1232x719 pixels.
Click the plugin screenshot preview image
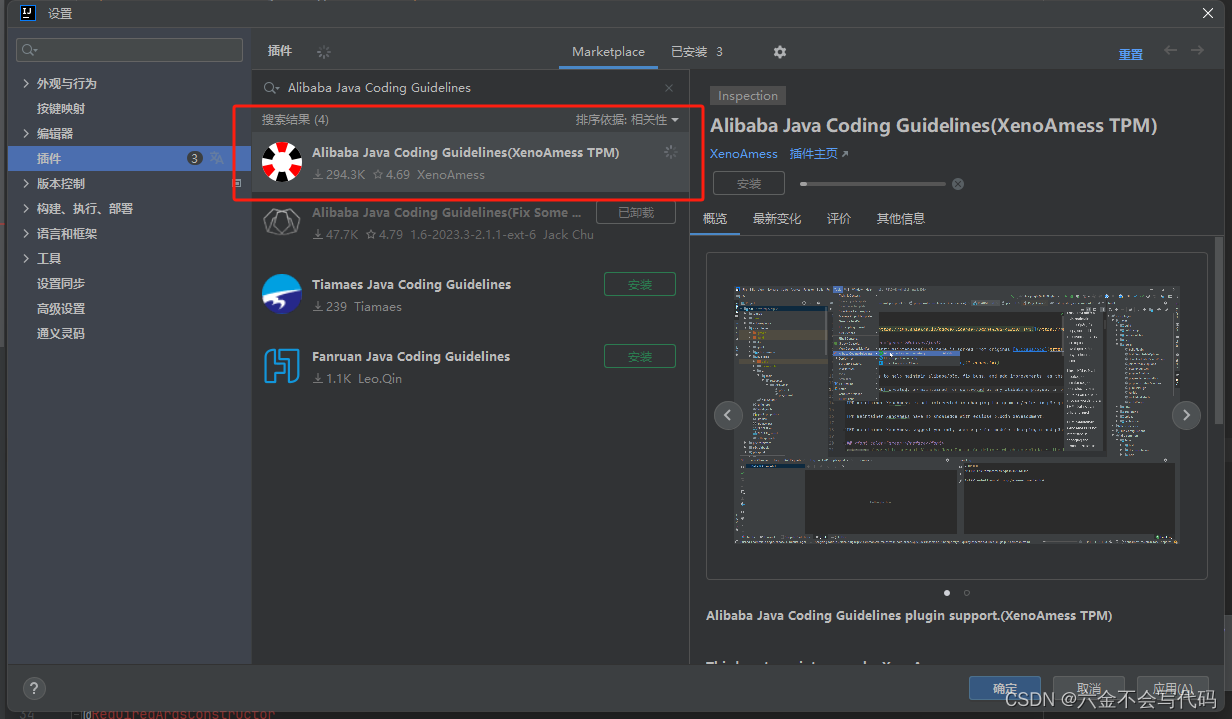pyautogui.click(x=957, y=415)
